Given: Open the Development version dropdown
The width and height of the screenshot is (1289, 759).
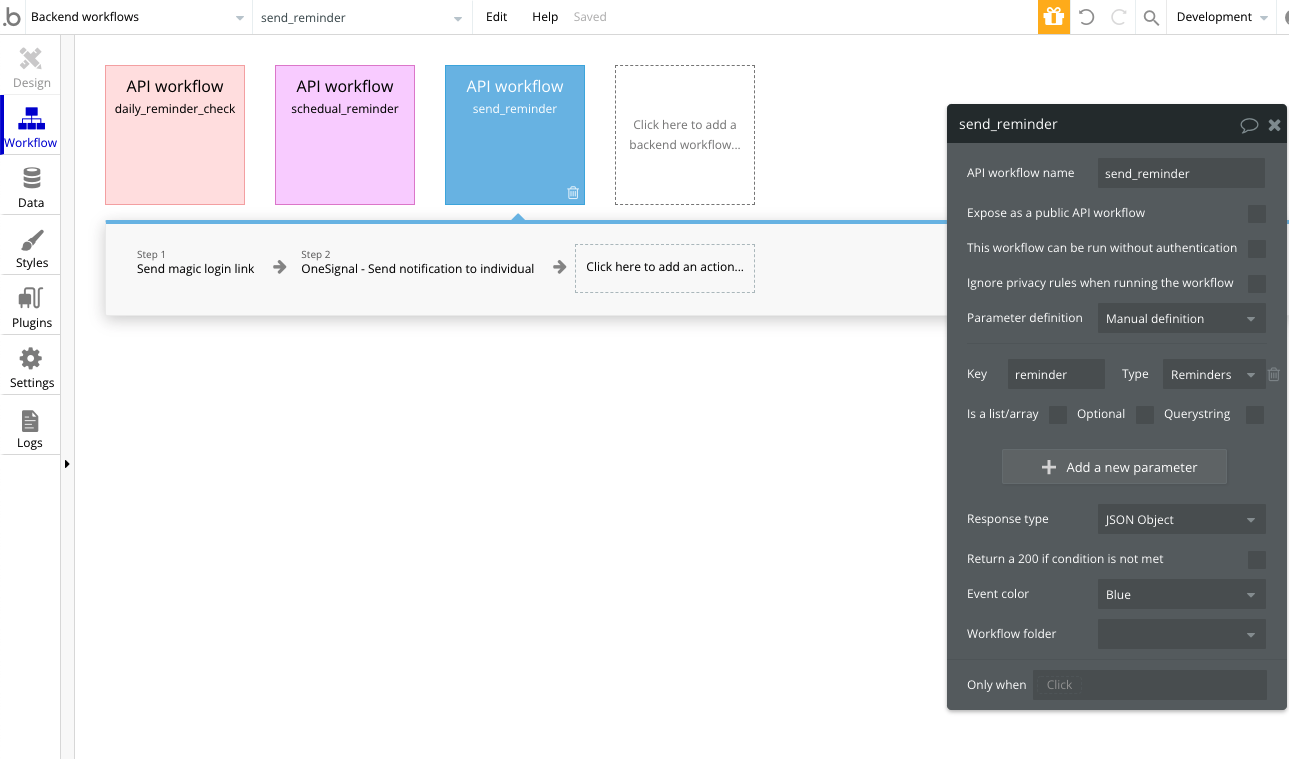Looking at the screenshot, I should (x=1221, y=17).
